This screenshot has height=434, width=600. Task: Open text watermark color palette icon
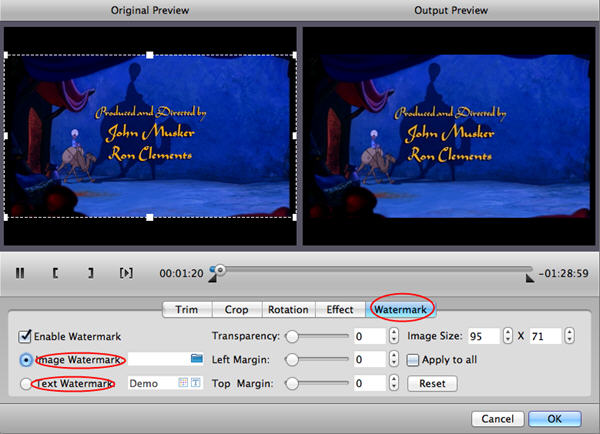[x=183, y=382]
